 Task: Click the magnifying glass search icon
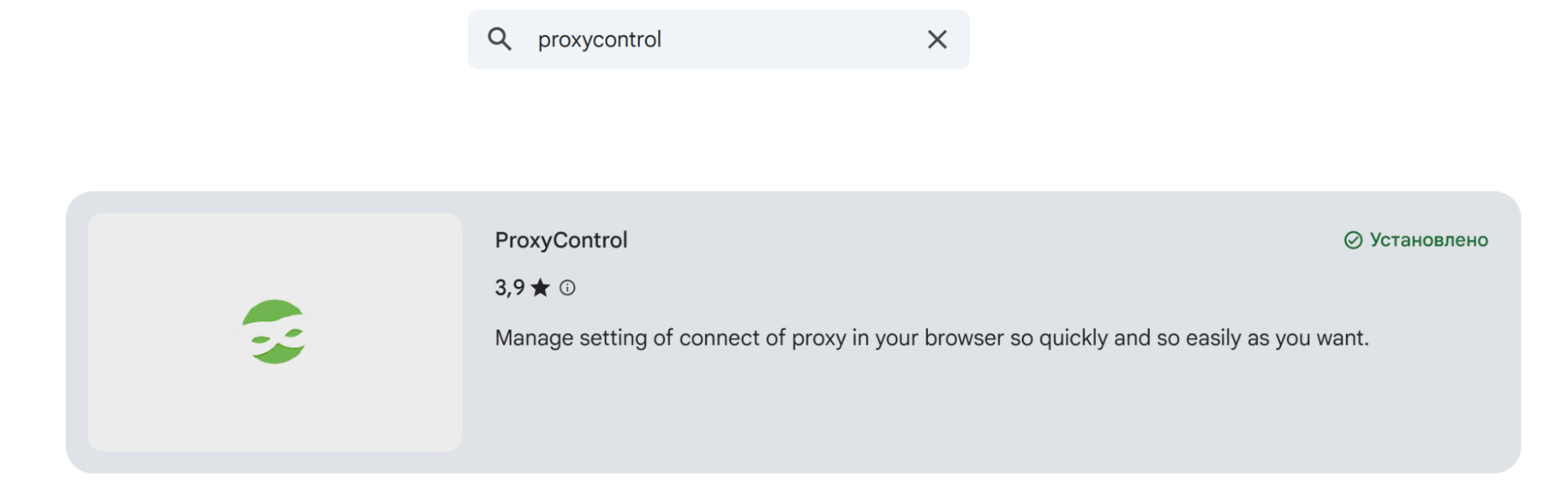tap(501, 39)
